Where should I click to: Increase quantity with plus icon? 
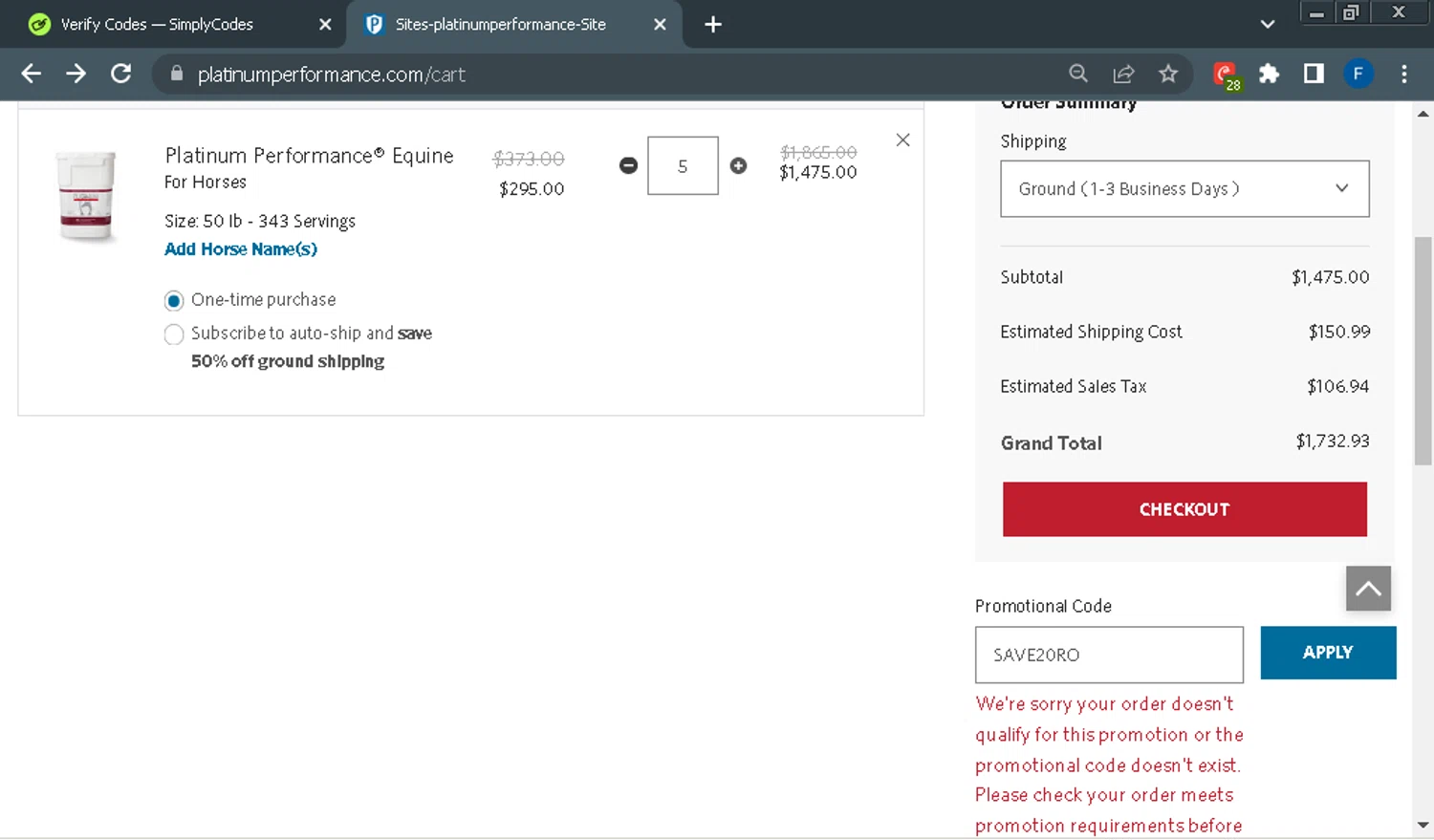coord(738,165)
